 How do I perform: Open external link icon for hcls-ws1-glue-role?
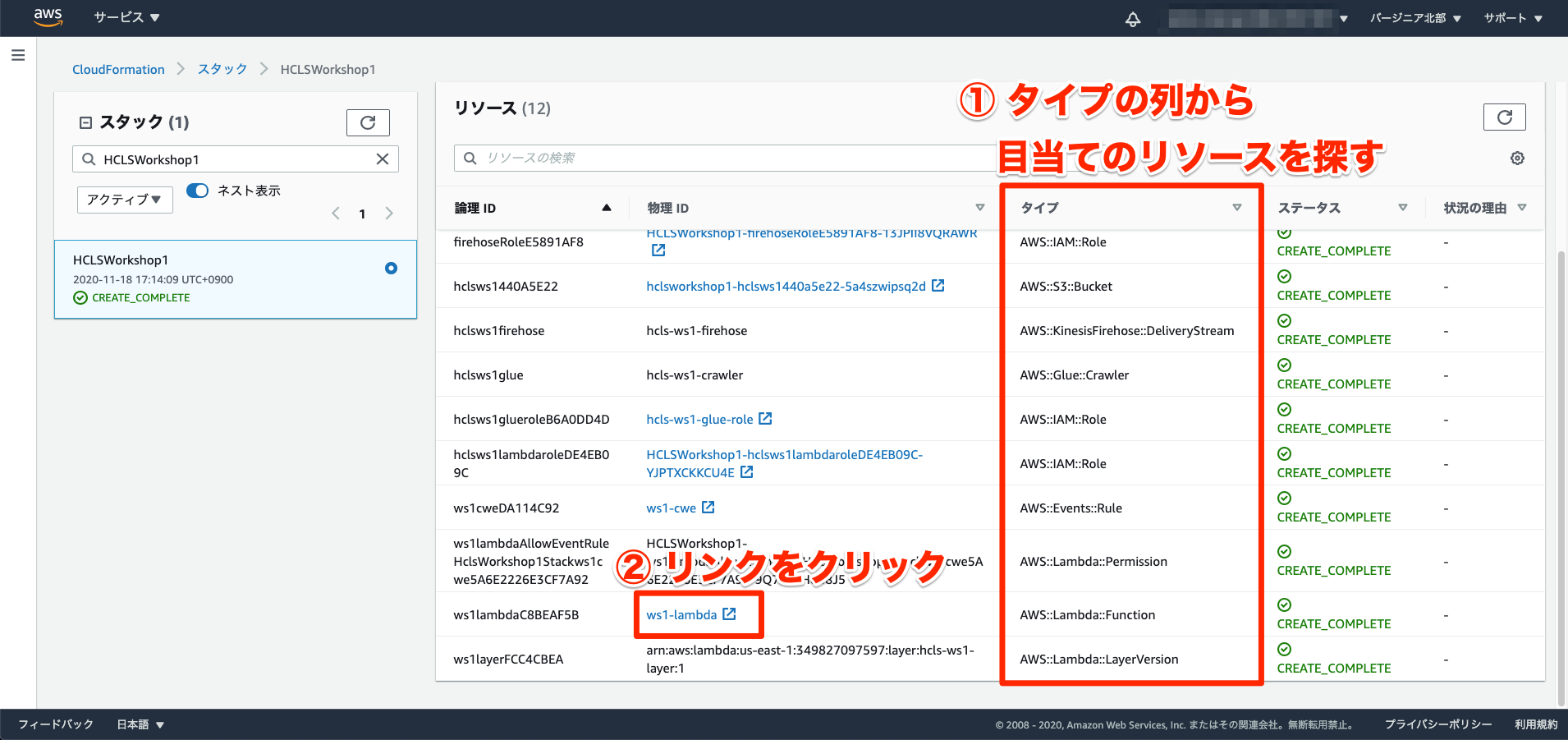(x=765, y=419)
